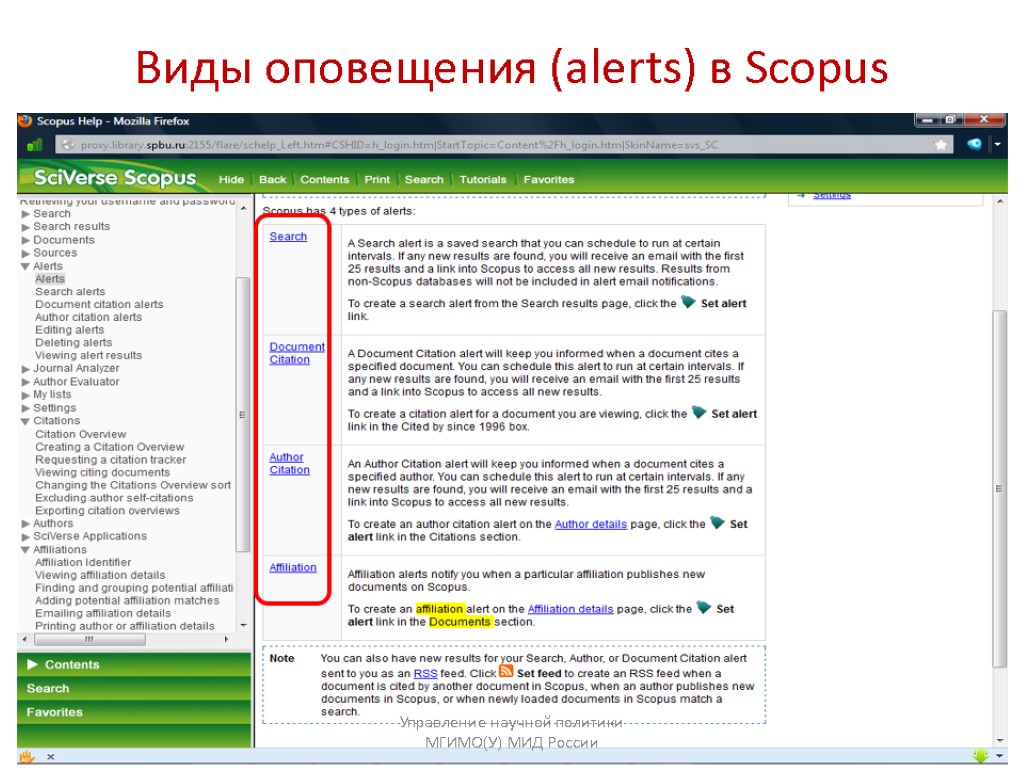Select the highlighted Alerts topic

(50, 279)
